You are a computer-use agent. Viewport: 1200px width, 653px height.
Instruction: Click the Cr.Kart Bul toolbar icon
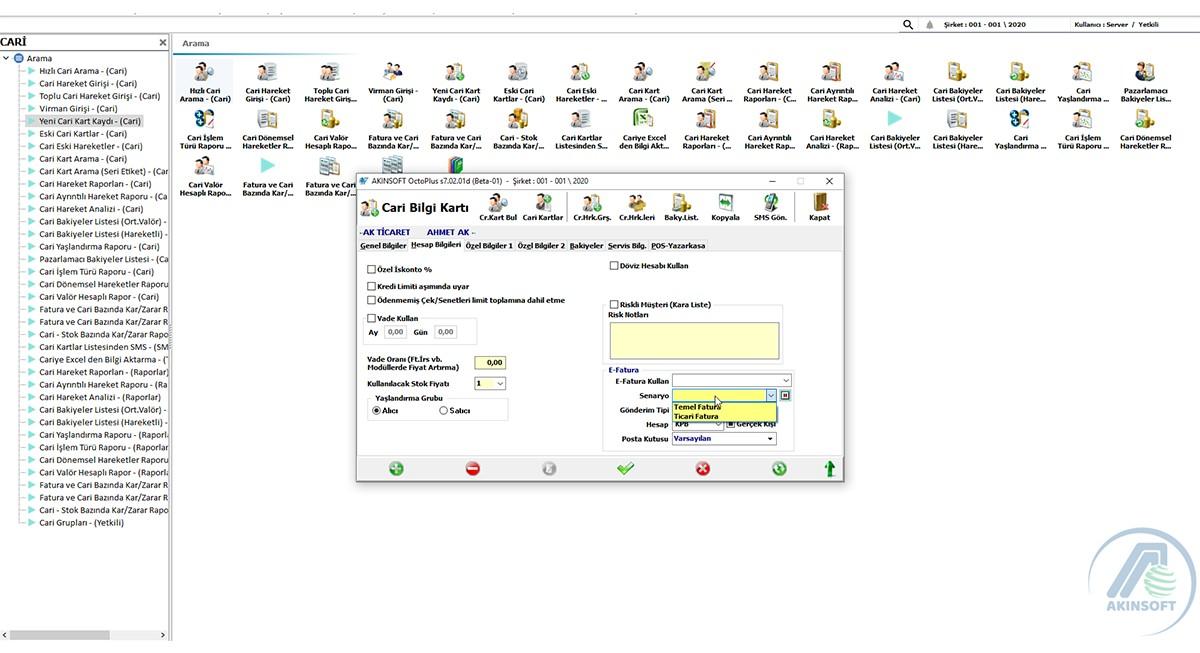click(497, 206)
